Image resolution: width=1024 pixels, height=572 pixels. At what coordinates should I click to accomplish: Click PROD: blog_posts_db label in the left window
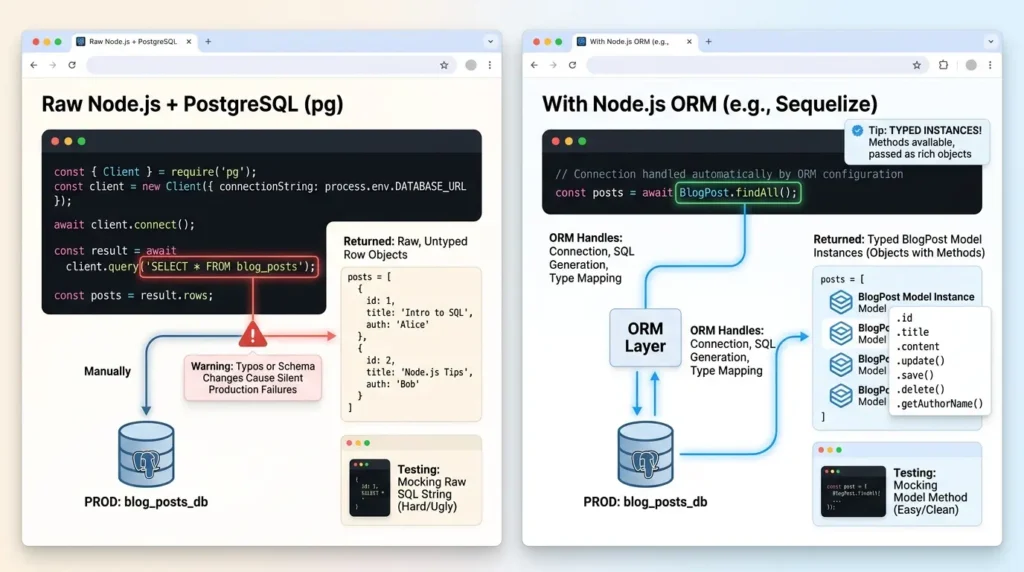146,502
